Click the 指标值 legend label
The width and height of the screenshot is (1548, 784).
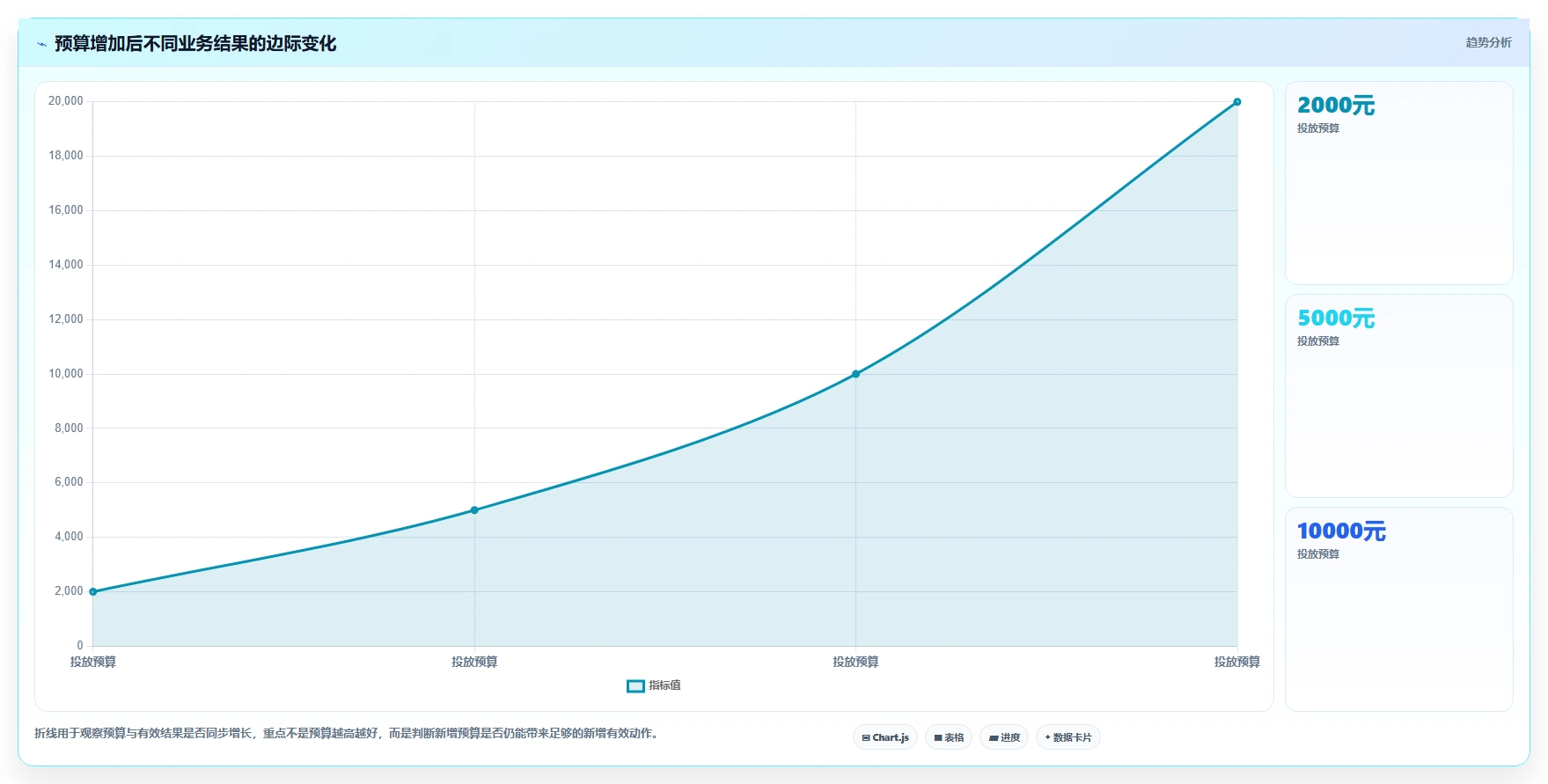[x=664, y=685]
